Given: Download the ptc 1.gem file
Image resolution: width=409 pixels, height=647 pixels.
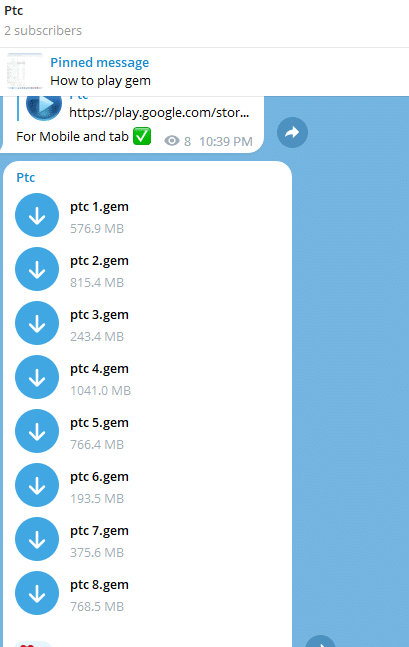Looking at the screenshot, I should coord(37,215).
